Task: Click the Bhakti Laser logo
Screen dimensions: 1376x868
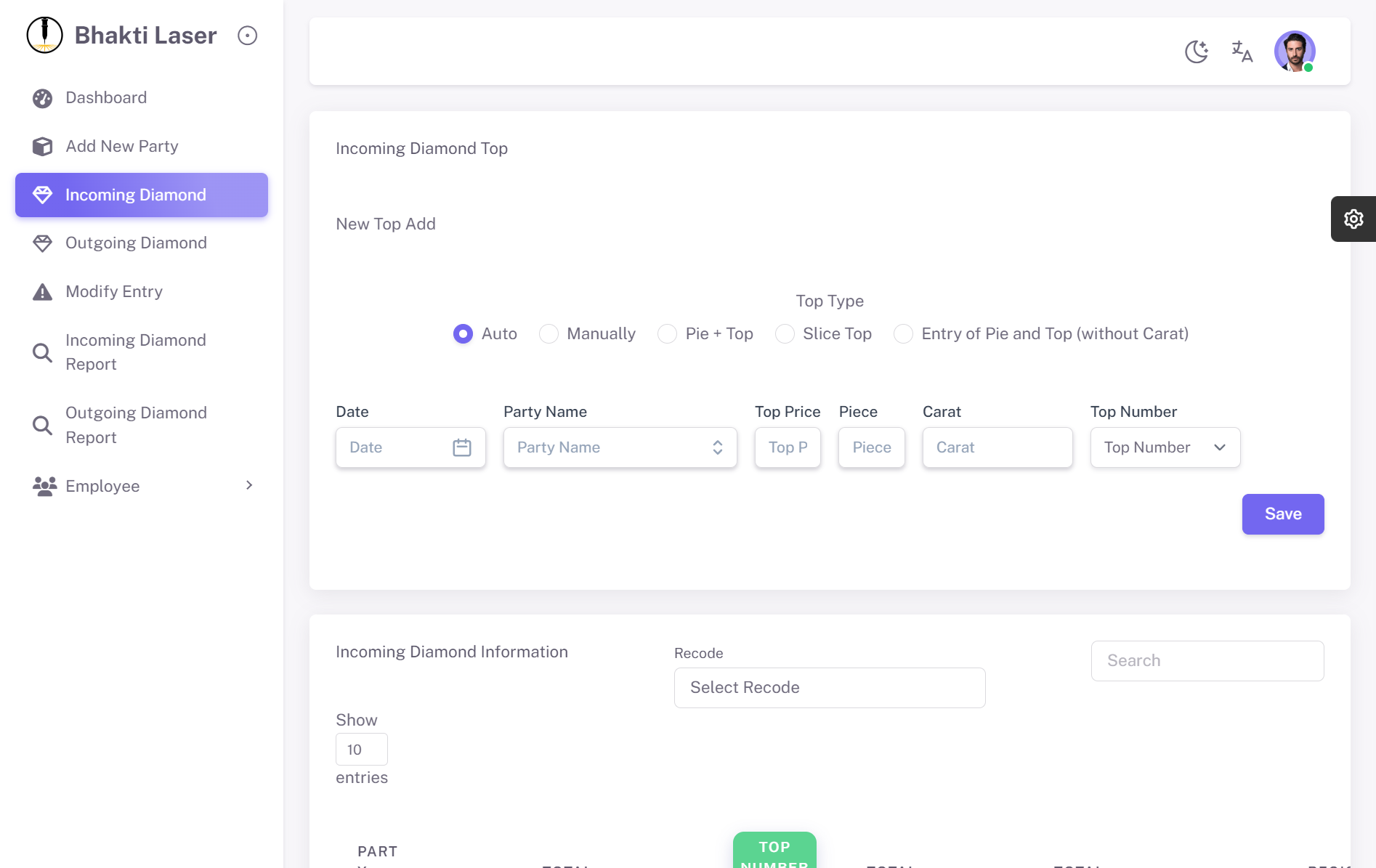Action: (x=45, y=36)
